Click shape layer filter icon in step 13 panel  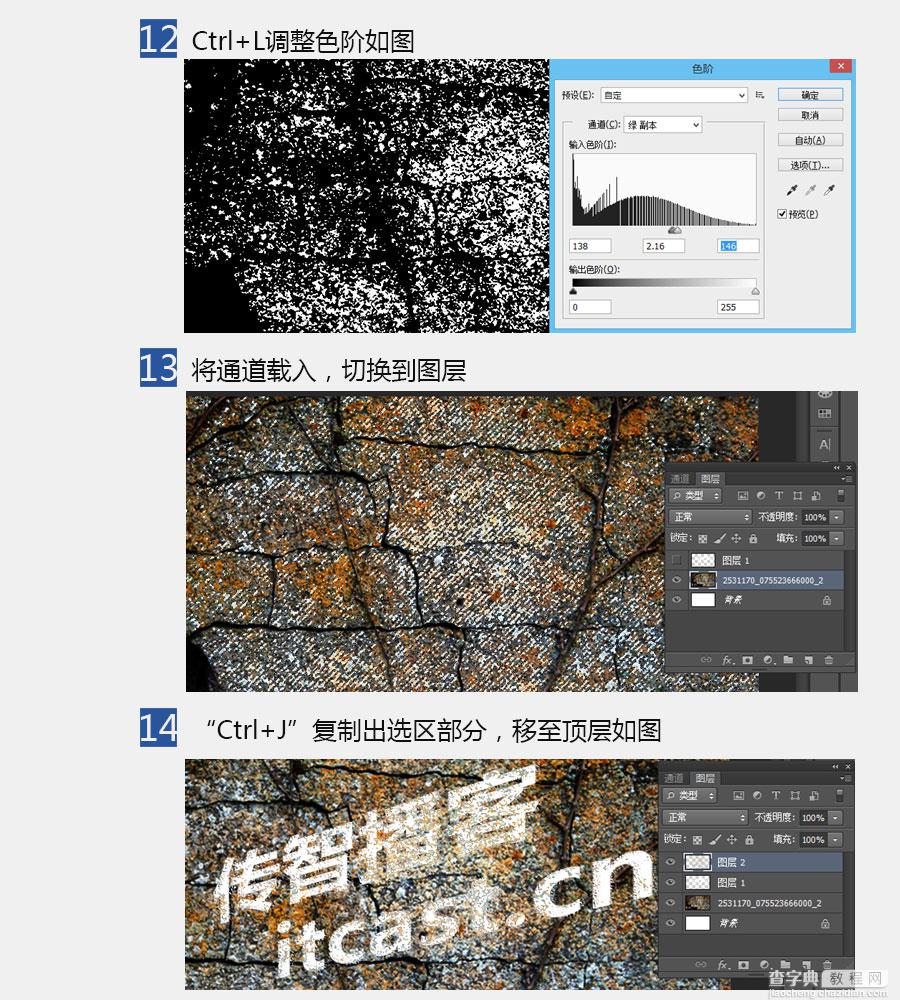[797, 496]
